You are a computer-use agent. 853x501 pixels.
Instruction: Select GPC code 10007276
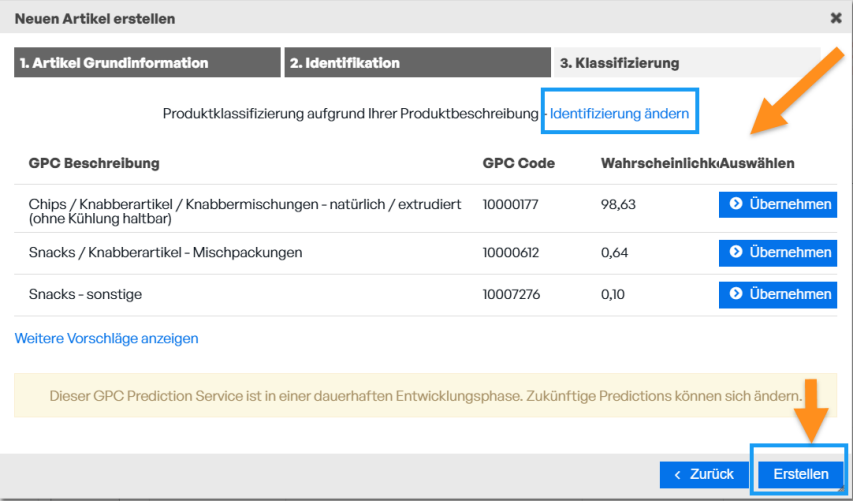[x=511, y=294]
